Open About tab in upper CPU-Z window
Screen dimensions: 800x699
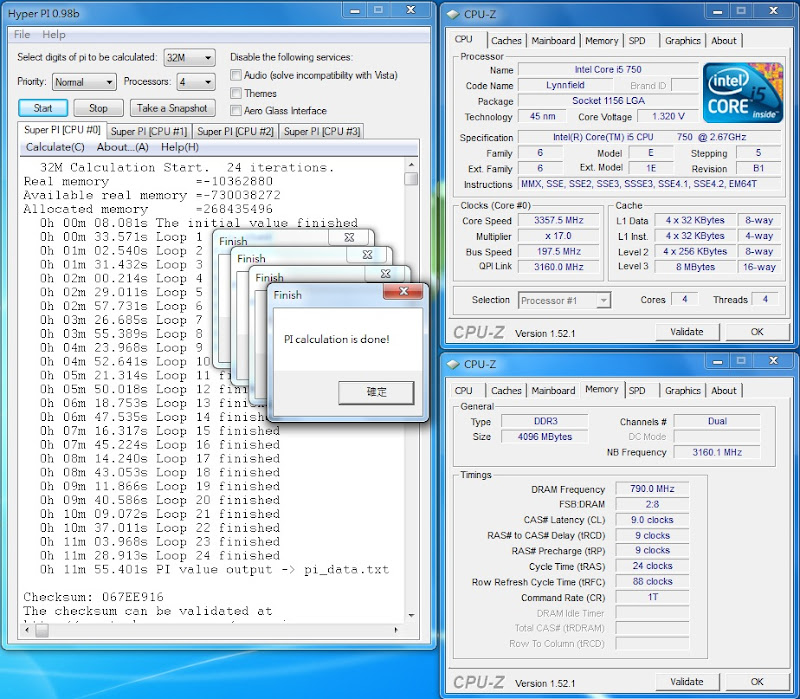coord(723,41)
